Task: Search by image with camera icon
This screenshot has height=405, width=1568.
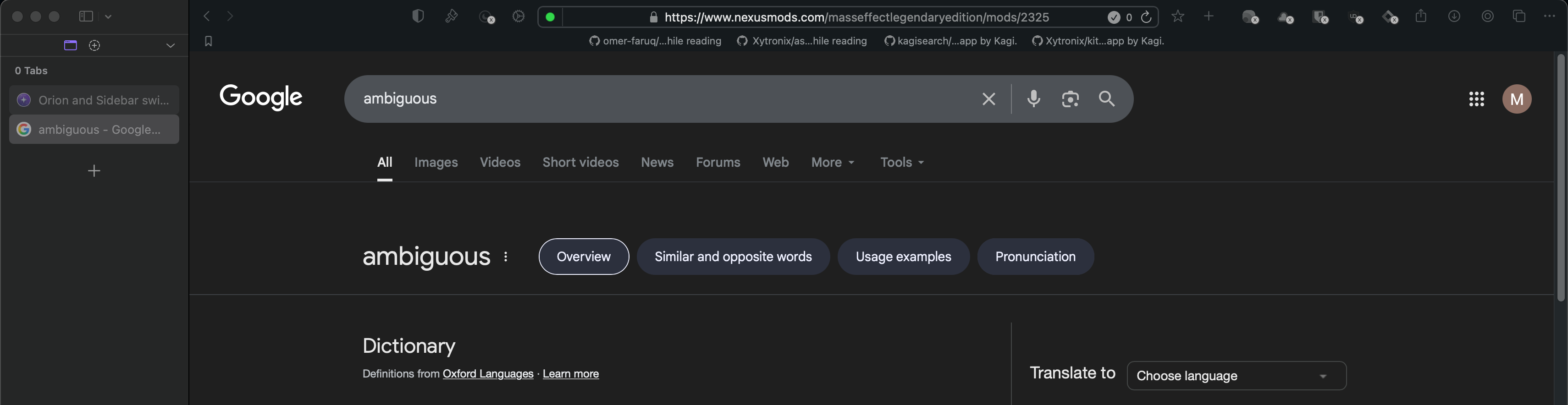Action: coord(1070,99)
